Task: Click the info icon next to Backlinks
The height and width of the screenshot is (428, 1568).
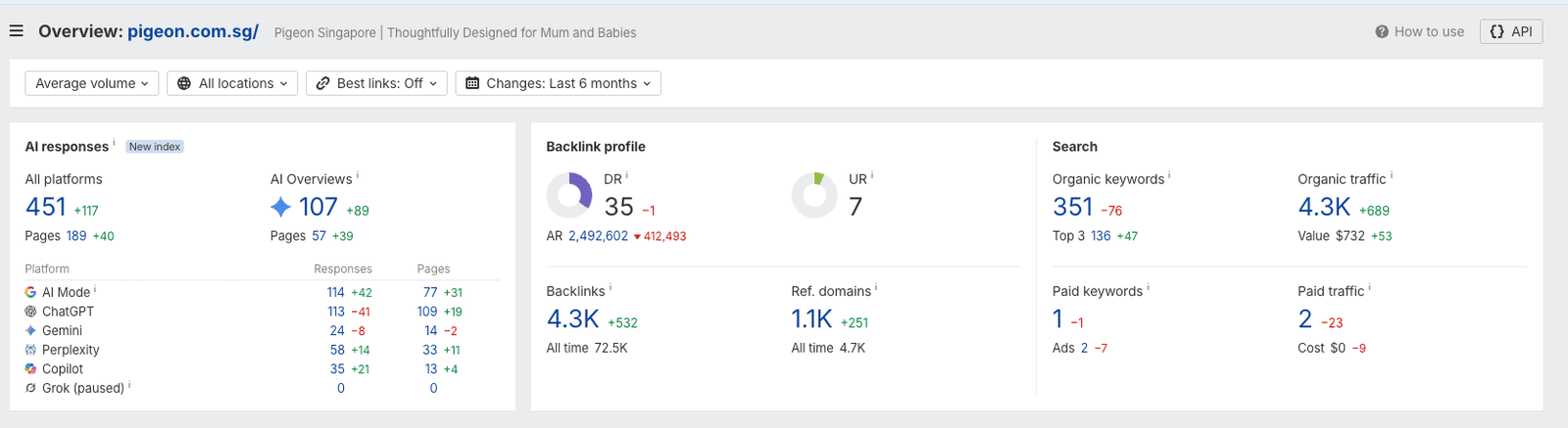Action: coord(611,288)
